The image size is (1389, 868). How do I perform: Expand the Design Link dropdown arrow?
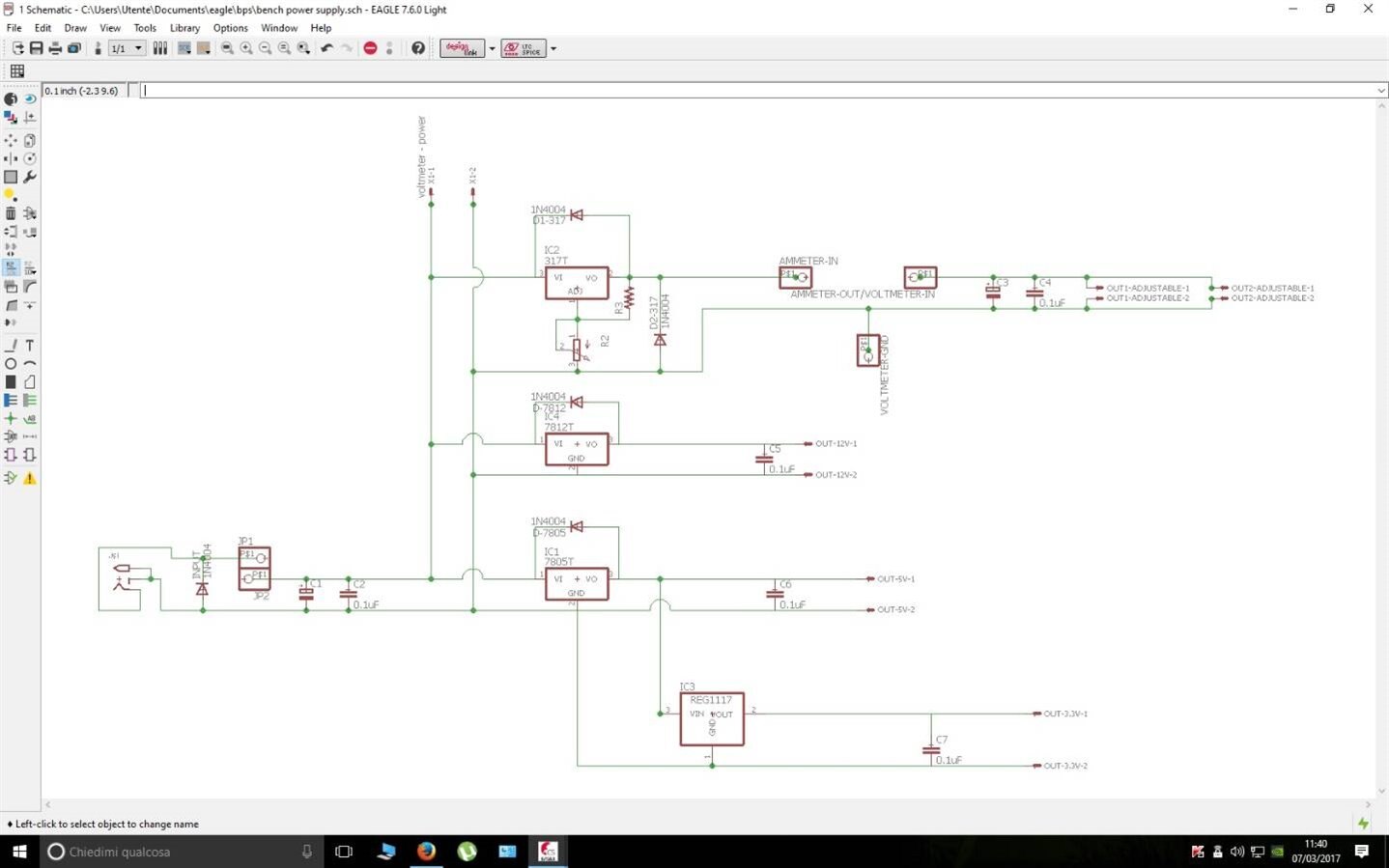click(x=492, y=48)
